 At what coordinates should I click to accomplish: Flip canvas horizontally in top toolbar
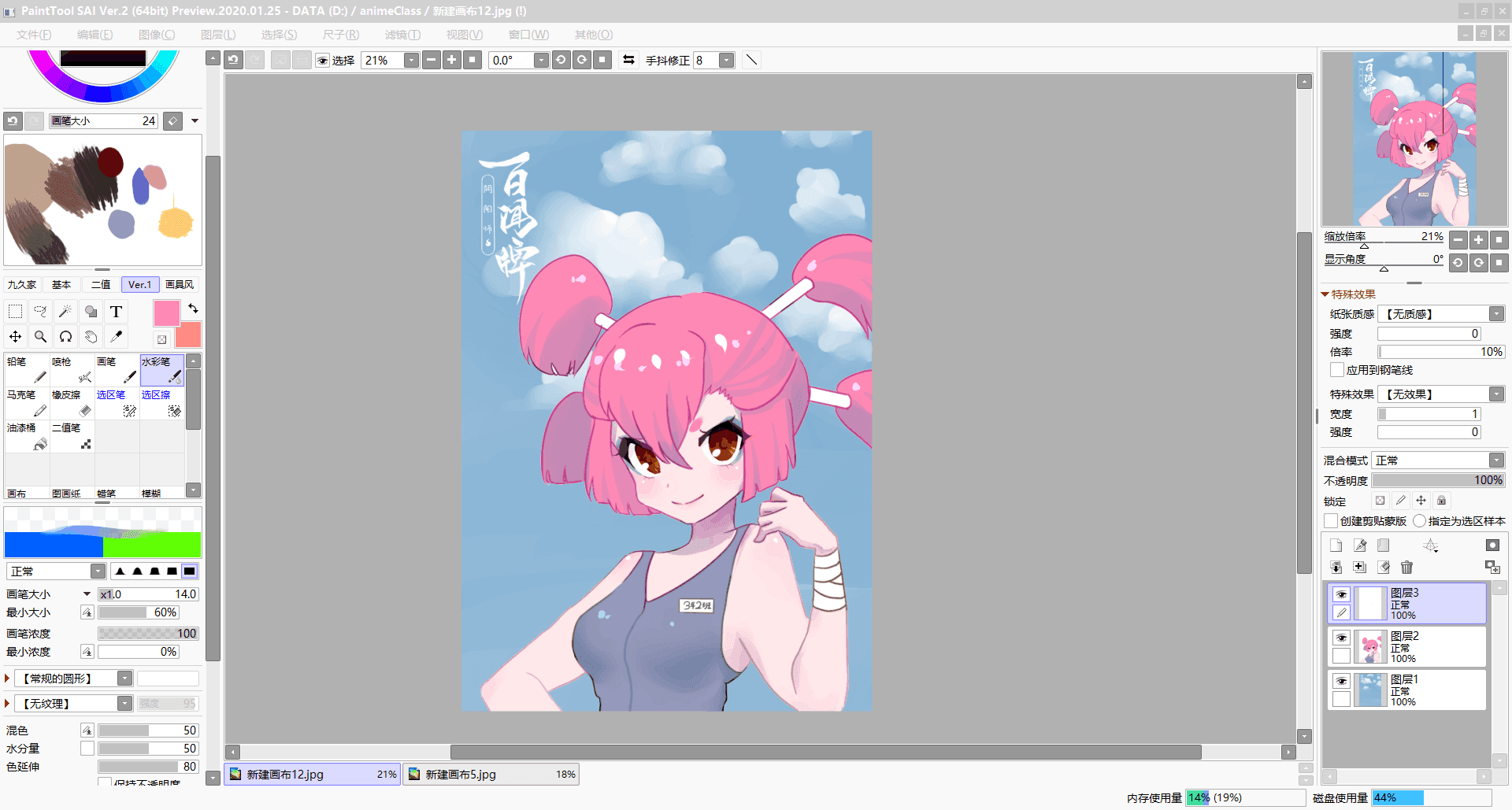pyautogui.click(x=628, y=60)
